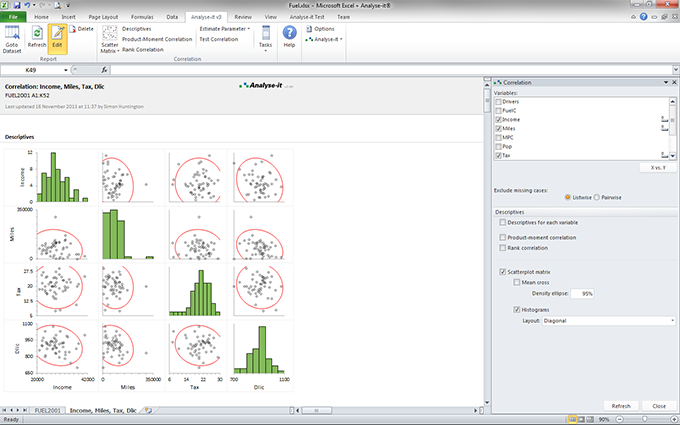Open the Estimate Parameter dropdown
The image size is (680, 425).
pyautogui.click(x=225, y=29)
